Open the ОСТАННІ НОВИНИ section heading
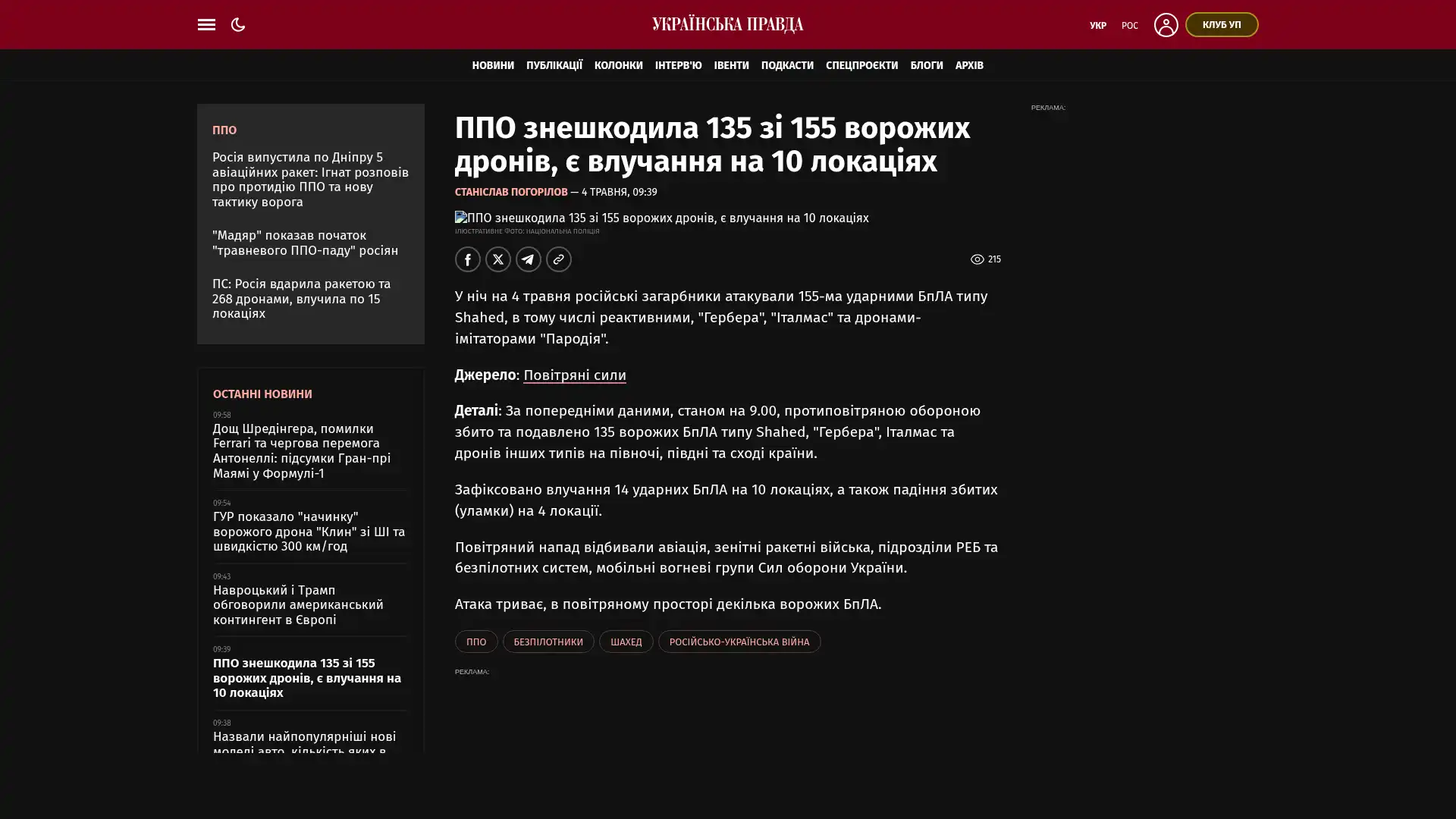1456x819 pixels. click(262, 394)
